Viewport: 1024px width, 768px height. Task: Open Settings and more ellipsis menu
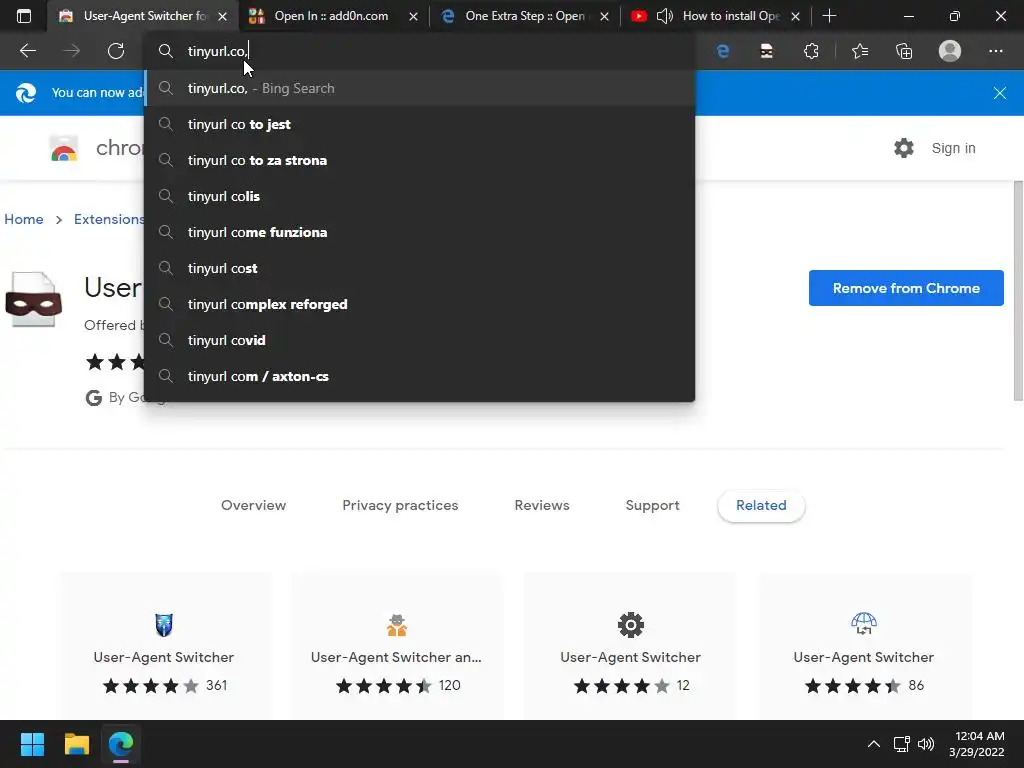coord(995,51)
